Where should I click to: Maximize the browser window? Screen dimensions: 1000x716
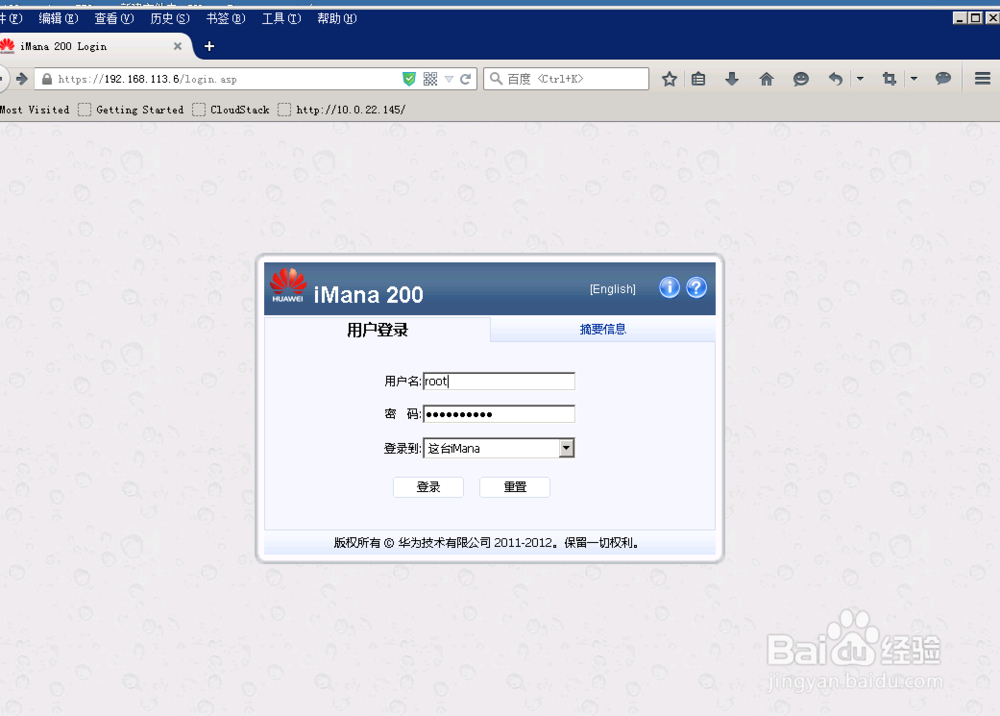(976, 18)
